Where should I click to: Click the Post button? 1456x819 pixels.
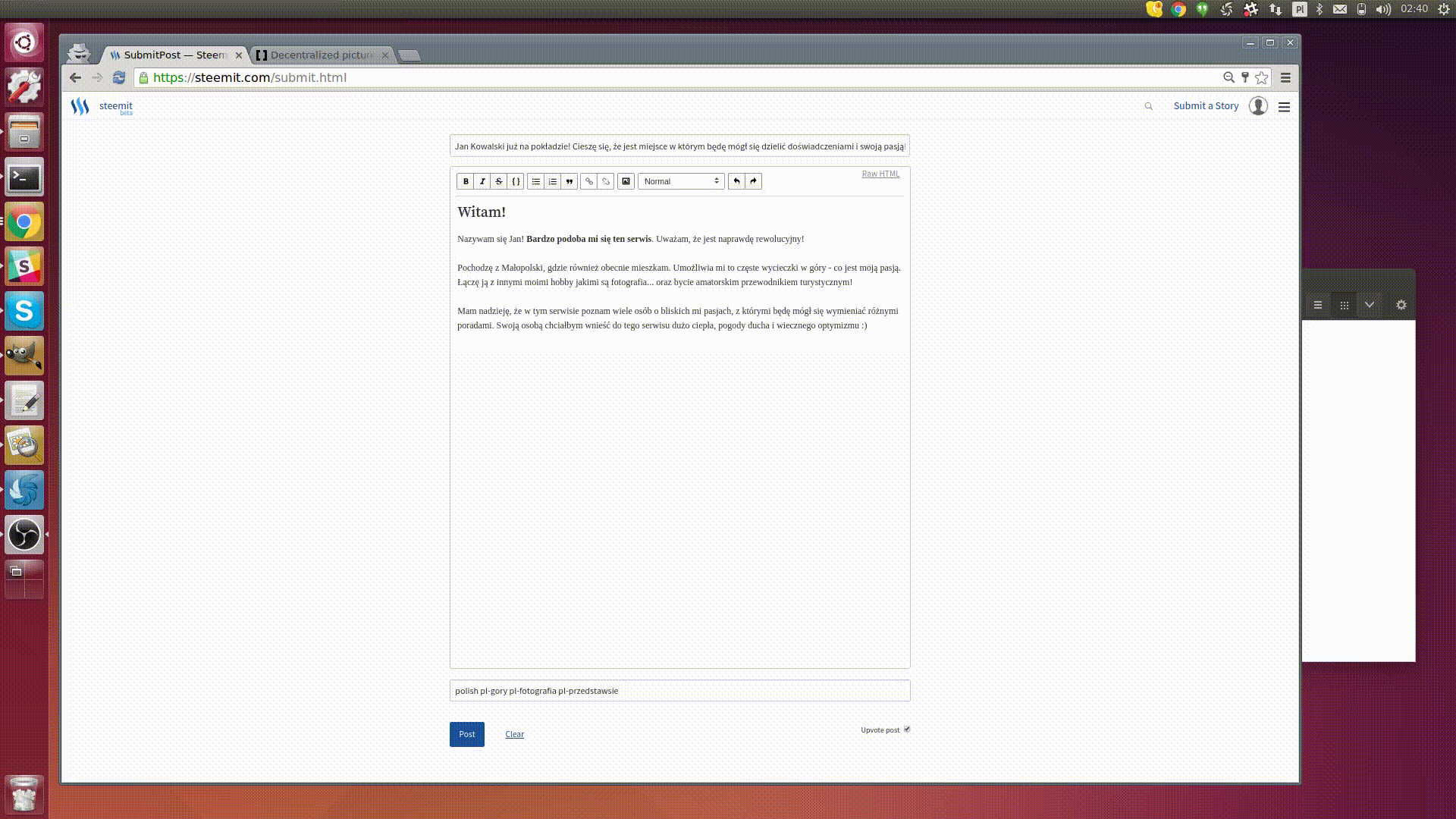[x=467, y=734]
